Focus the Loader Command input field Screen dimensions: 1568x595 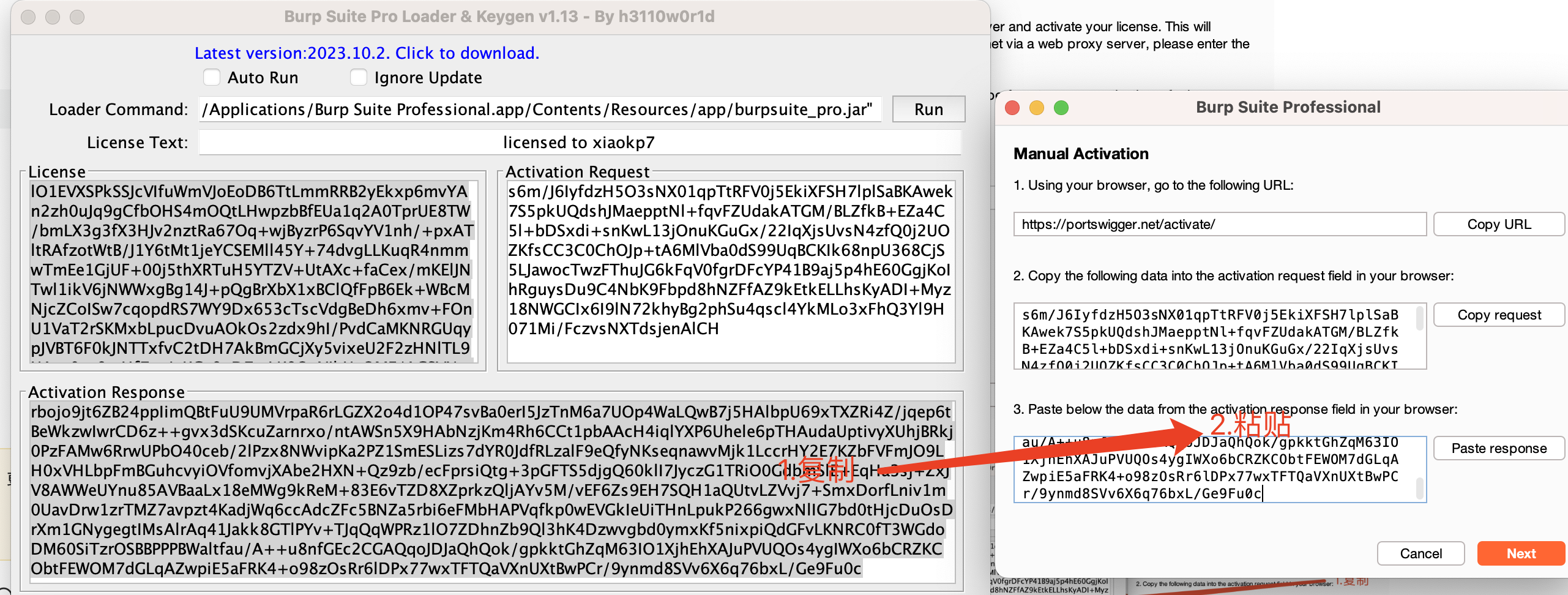pos(540,110)
